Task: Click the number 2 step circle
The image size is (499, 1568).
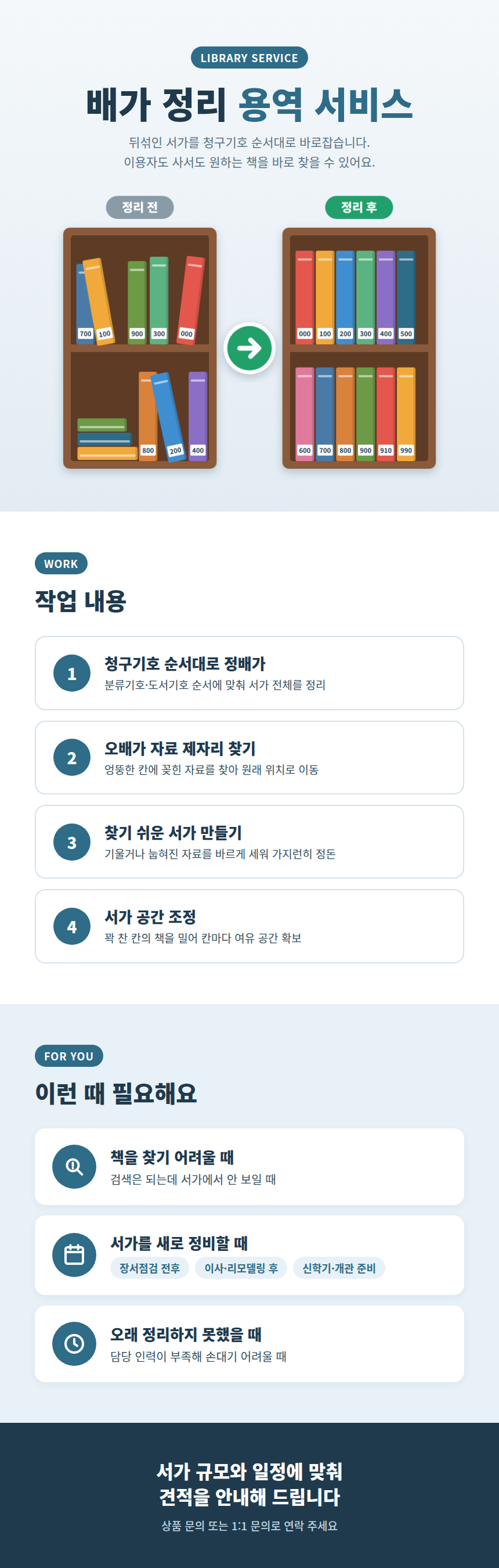Action: (x=72, y=757)
